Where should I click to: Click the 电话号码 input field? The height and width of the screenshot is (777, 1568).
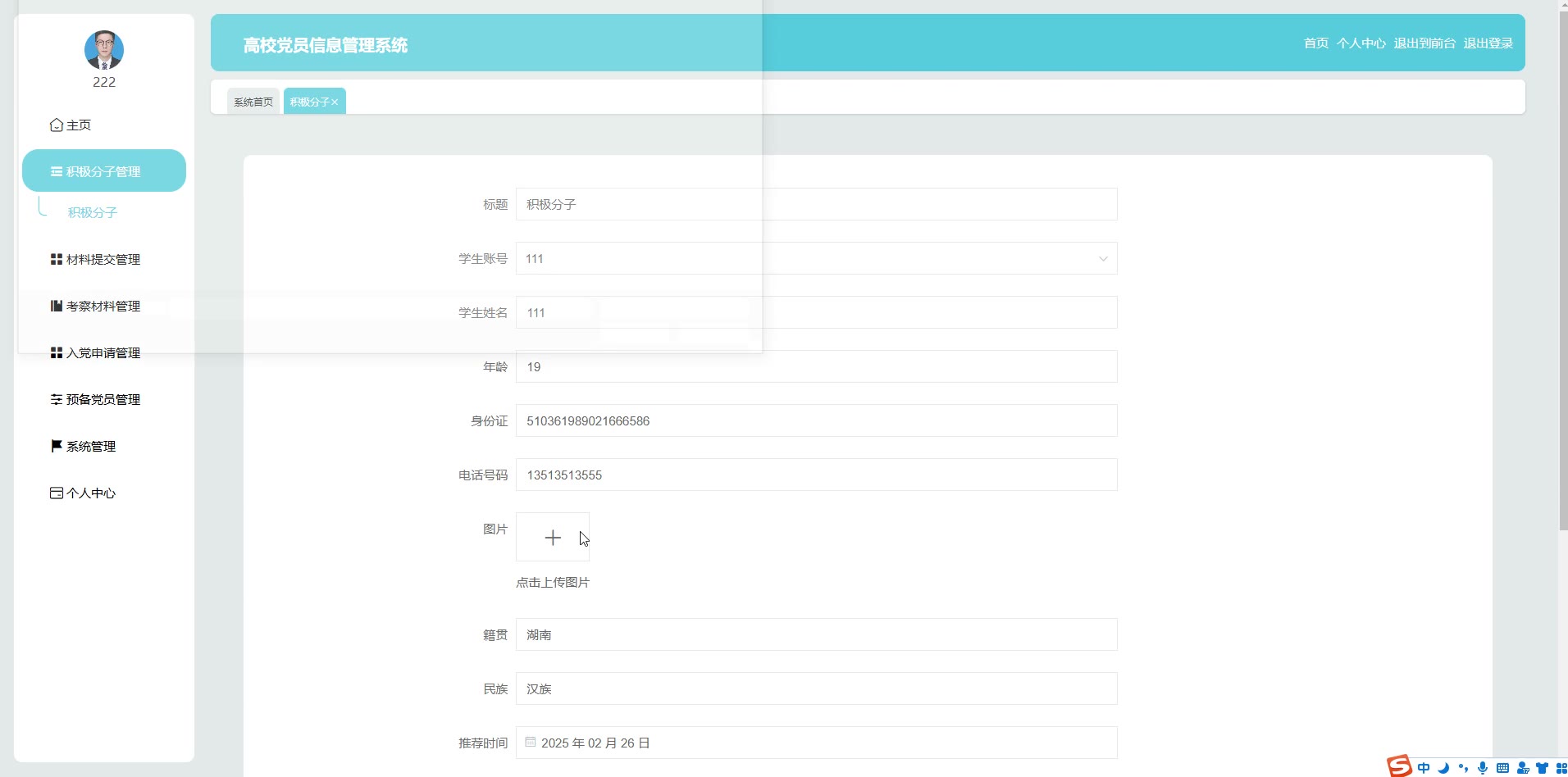click(x=816, y=475)
